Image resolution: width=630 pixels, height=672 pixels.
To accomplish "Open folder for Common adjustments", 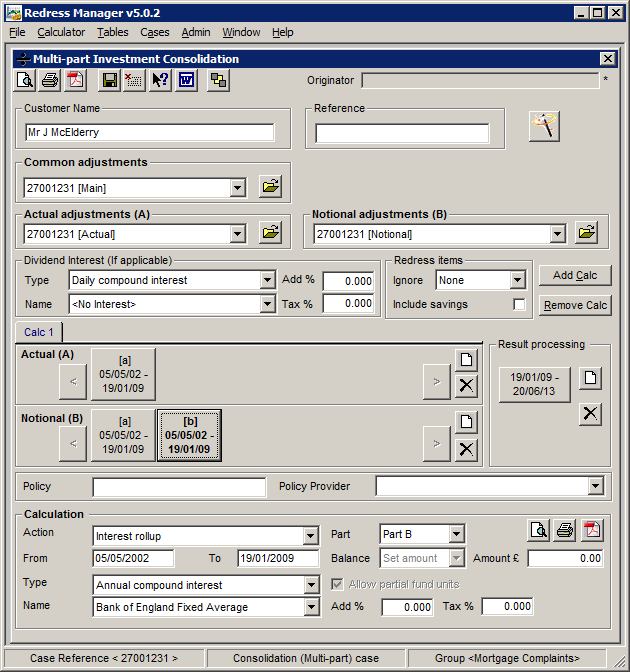I will [x=270, y=186].
